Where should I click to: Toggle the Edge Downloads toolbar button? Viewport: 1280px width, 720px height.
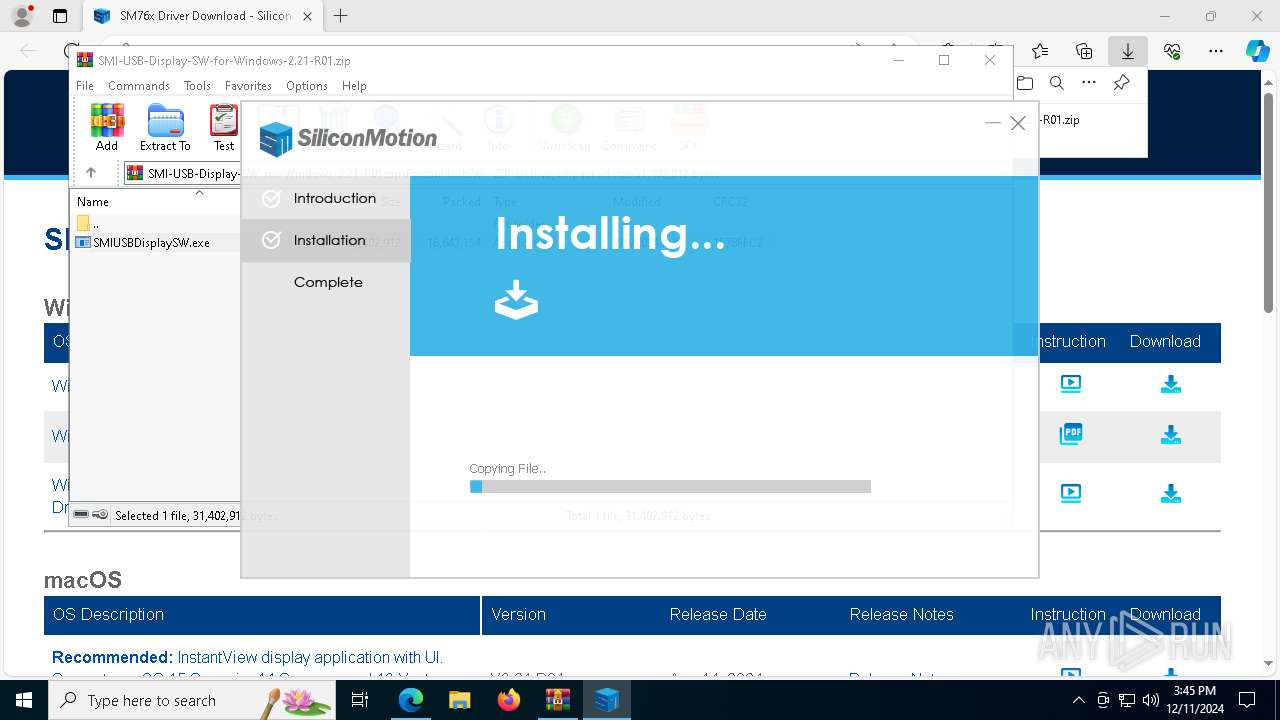click(x=1127, y=51)
